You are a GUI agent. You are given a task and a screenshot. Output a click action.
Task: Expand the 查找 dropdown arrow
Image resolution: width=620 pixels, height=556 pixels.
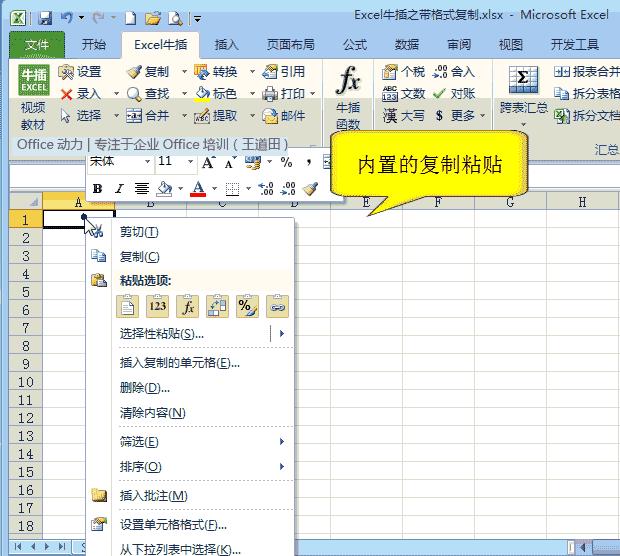point(184,94)
